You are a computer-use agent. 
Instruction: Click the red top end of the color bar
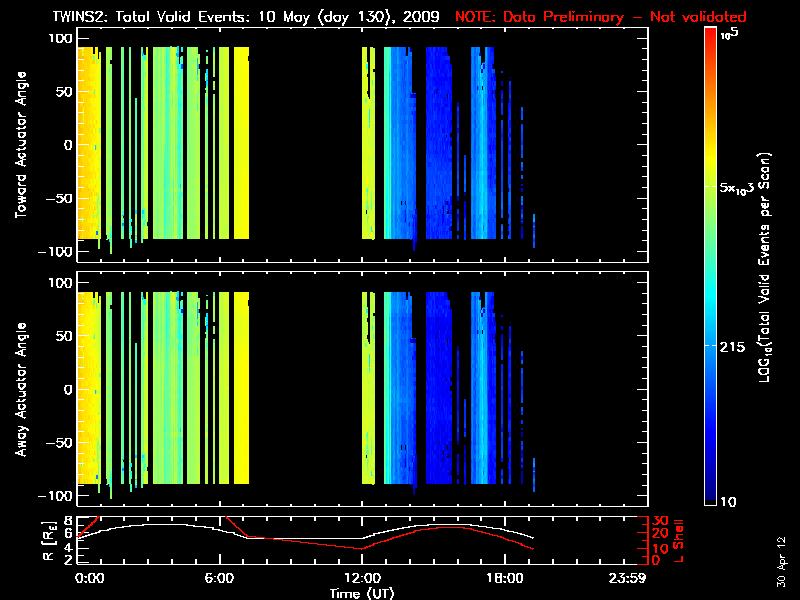pos(710,35)
